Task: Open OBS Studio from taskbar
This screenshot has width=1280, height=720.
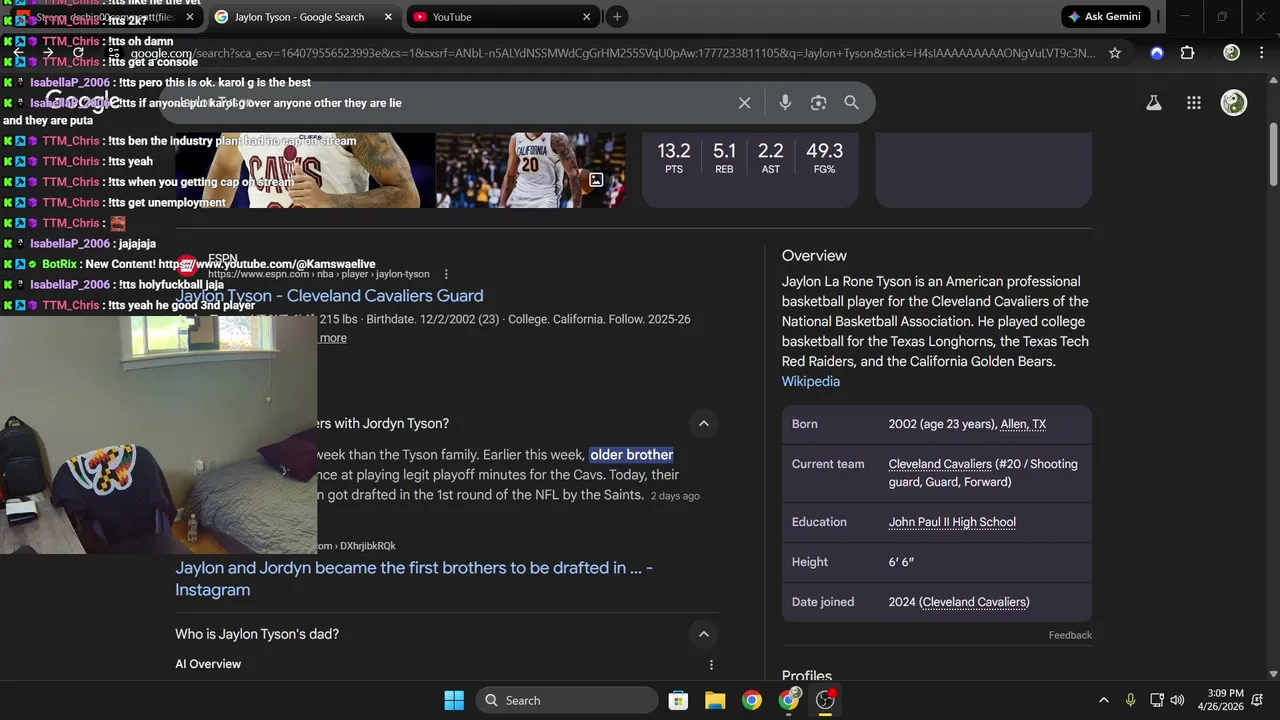Action: (x=826, y=700)
